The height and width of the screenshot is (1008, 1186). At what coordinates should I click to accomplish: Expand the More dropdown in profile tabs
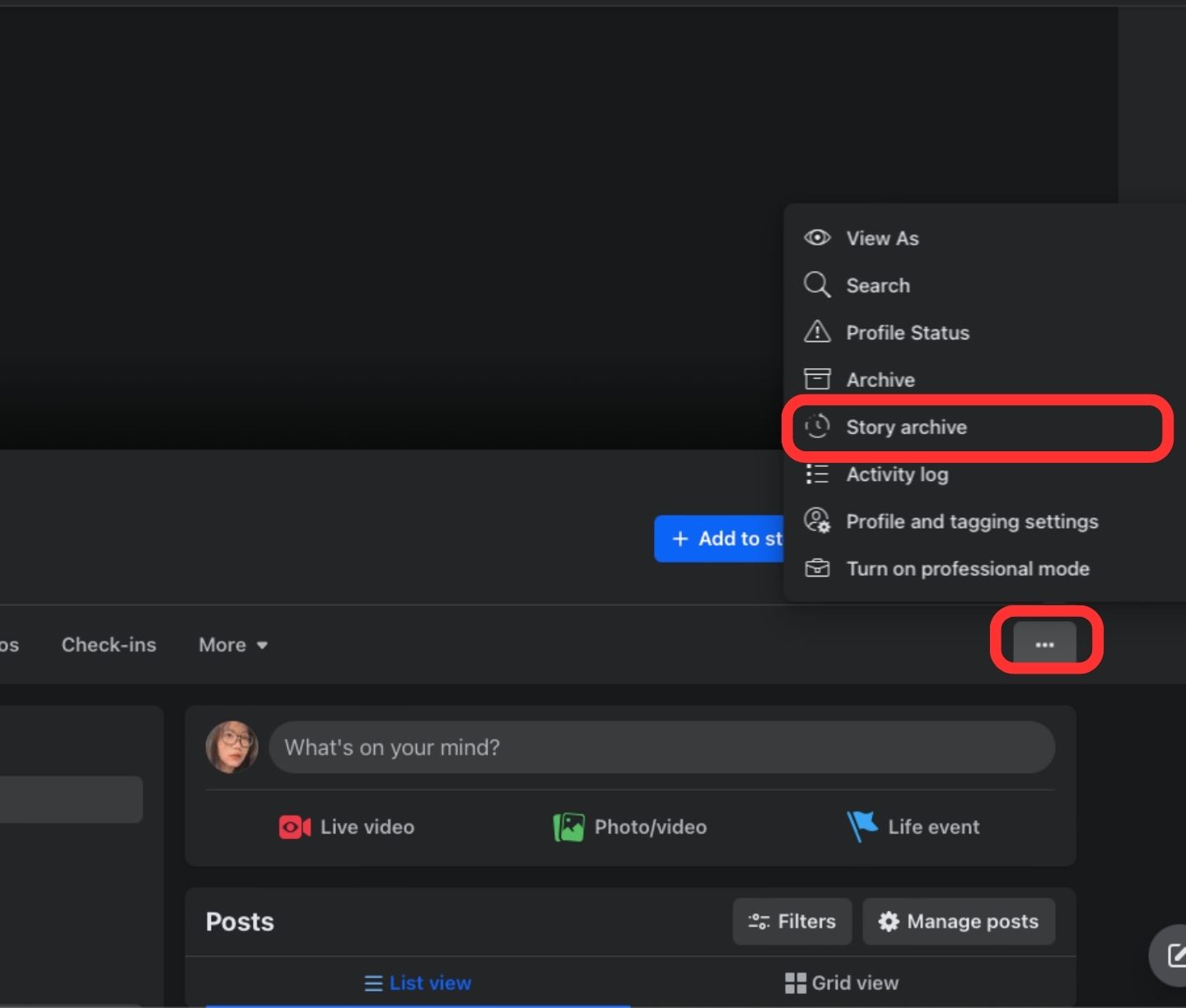pyautogui.click(x=233, y=645)
